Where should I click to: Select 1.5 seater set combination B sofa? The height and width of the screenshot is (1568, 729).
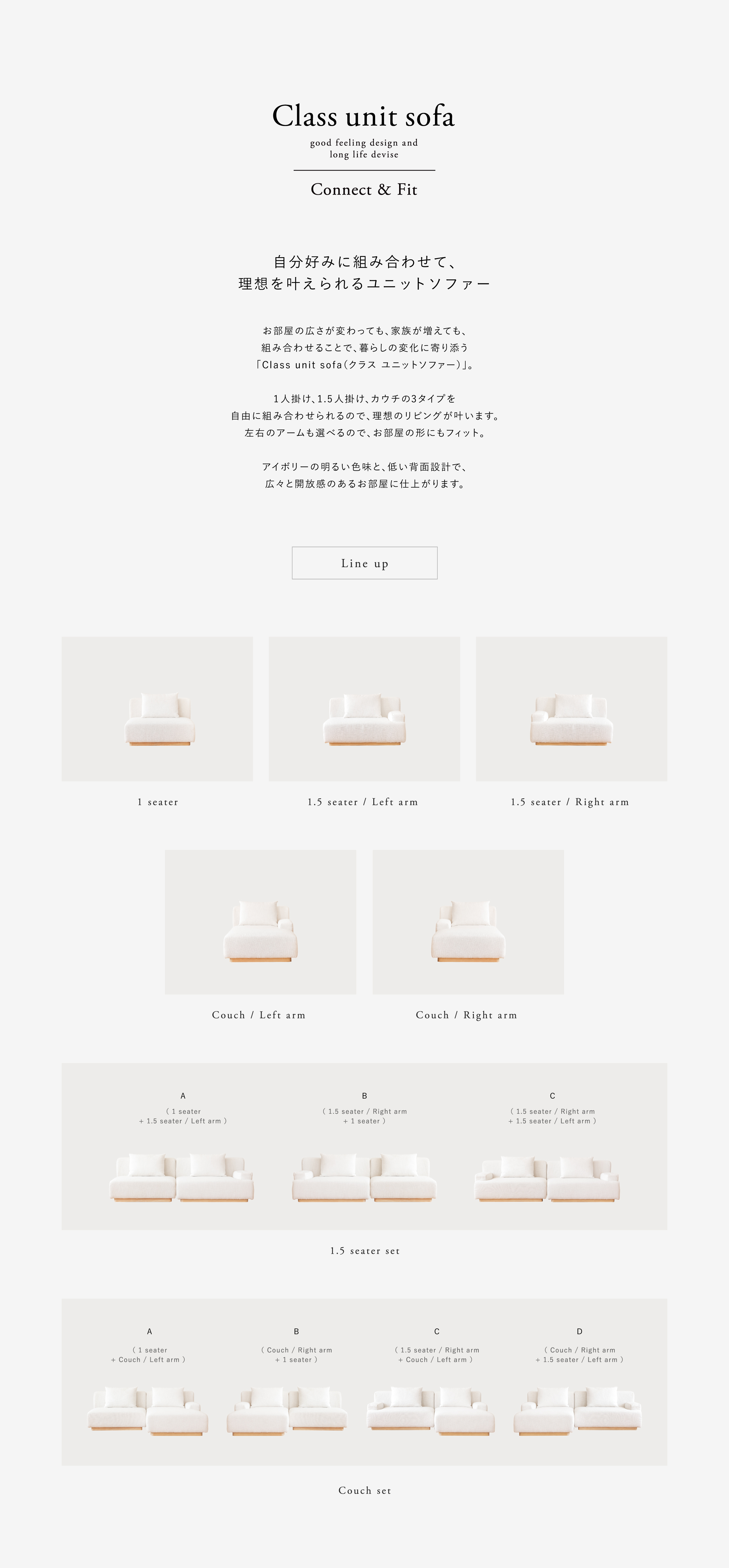(x=364, y=1177)
